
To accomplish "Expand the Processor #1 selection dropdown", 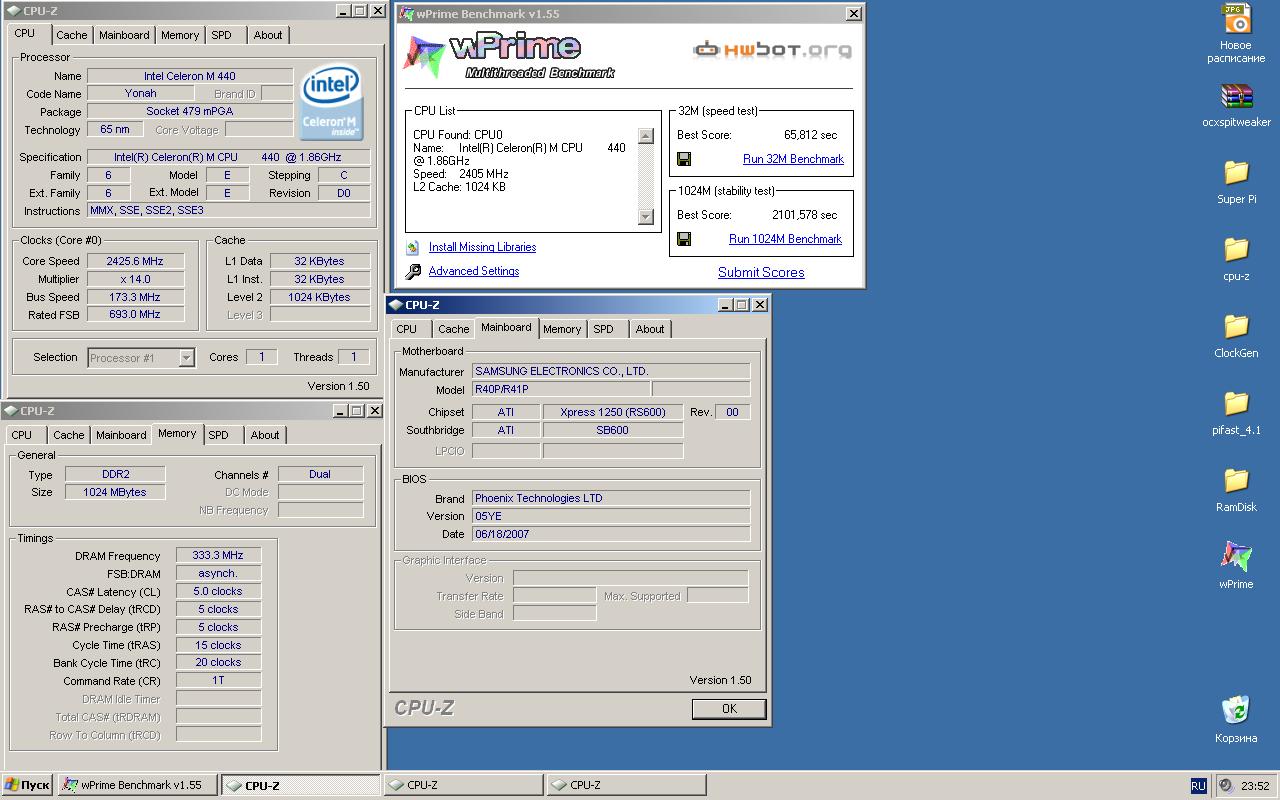I will pyautogui.click(x=186, y=358).
